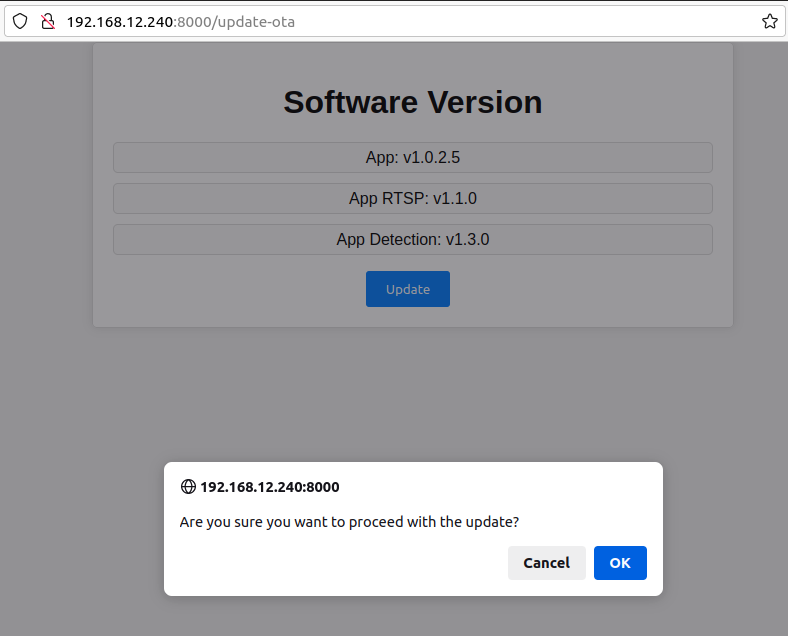This screenshot has height=636, width=788.
Task: Select the App Detection: v1.3.0 field
Action: click(x=412, y=240)
